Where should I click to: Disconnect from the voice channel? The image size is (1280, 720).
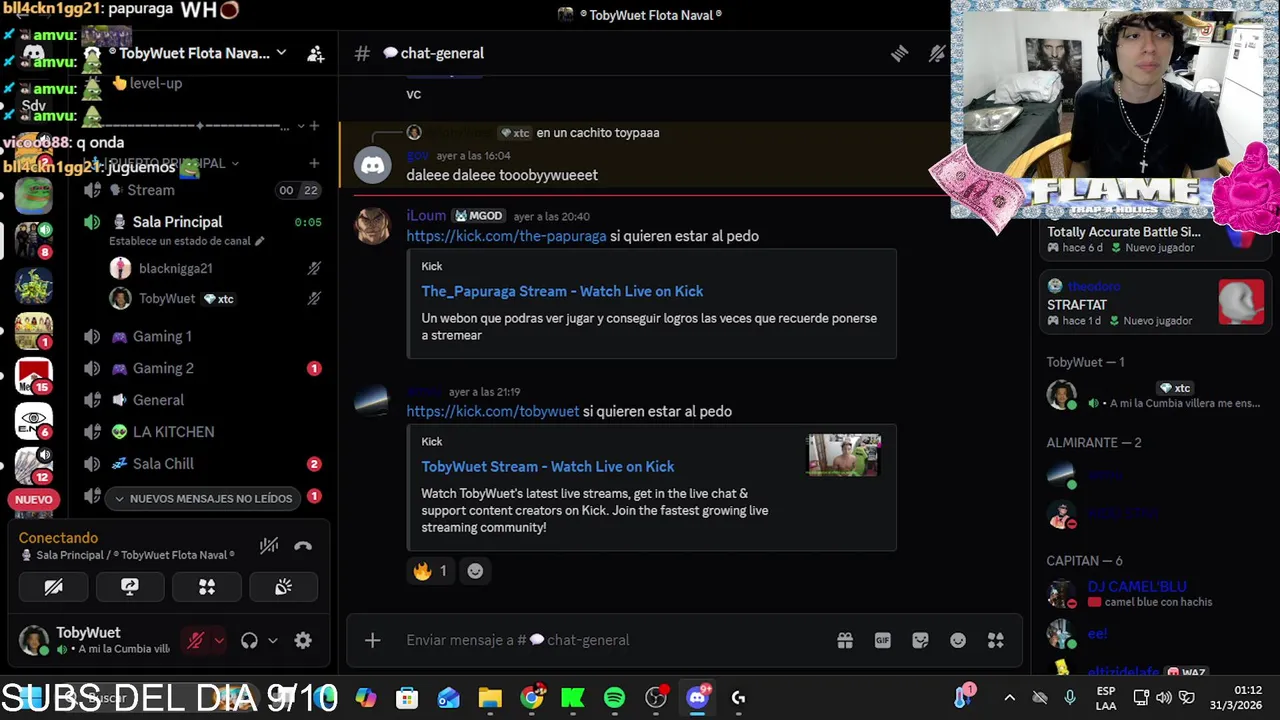[x=303, y=546]
